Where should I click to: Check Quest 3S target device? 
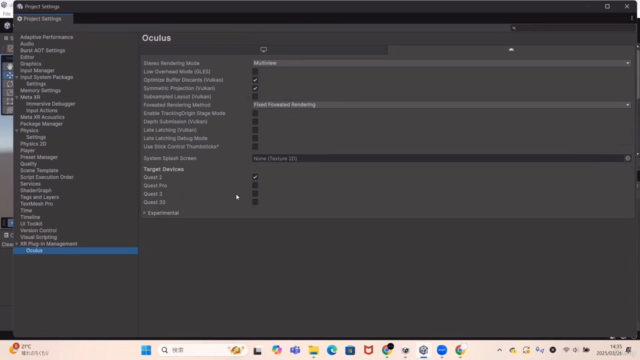click(255, 202)
